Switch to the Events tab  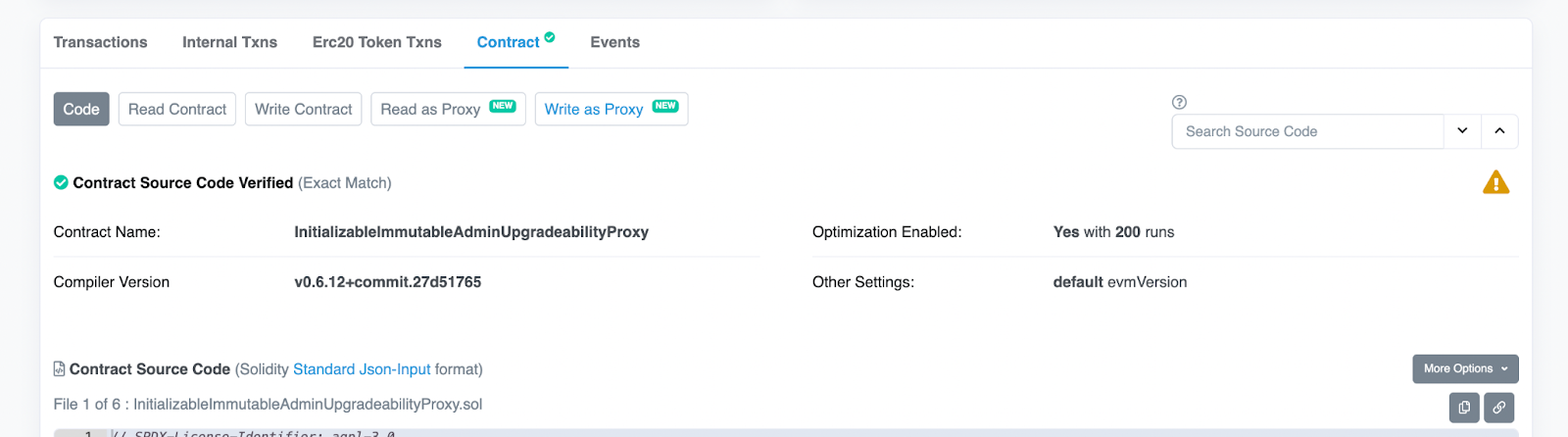point(614,42)
